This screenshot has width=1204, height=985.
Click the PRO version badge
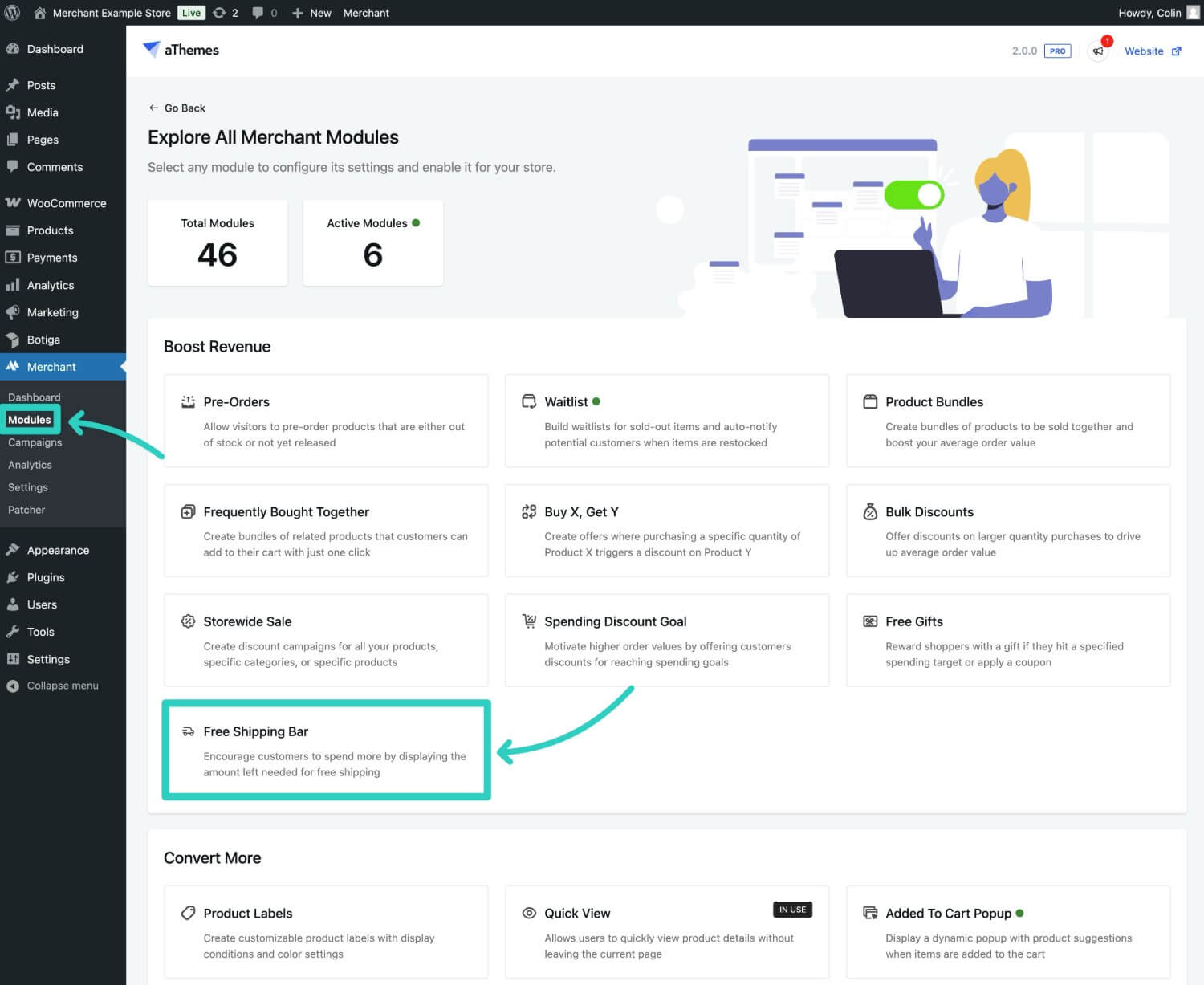point(1057,51)
